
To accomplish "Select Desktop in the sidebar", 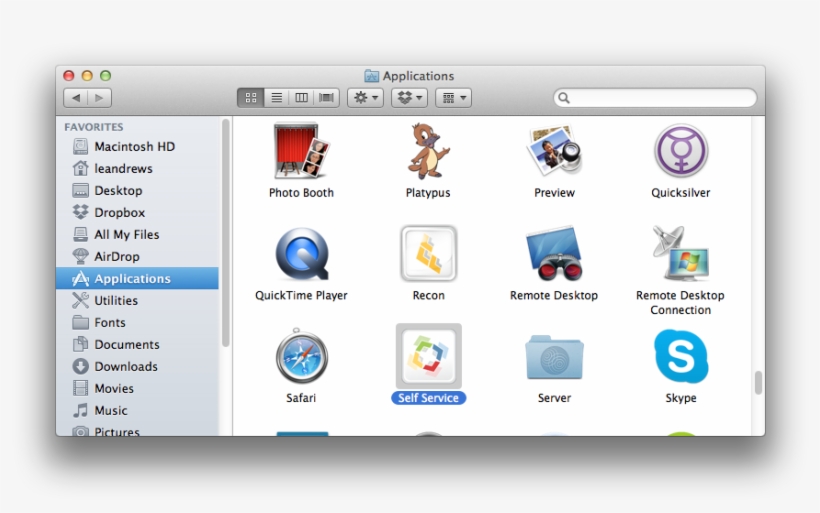I will (x=137, y=190).
